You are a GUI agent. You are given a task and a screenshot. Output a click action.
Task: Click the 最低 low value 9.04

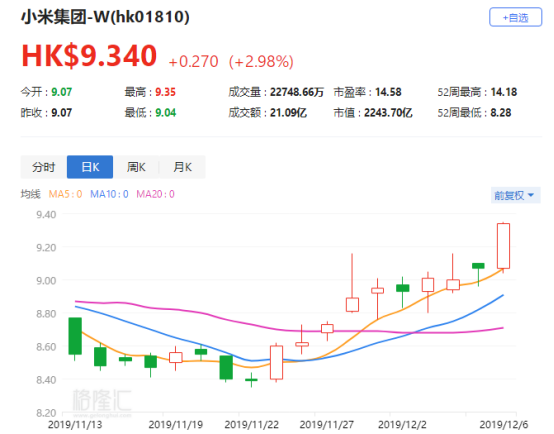click(x=166, y=113)
